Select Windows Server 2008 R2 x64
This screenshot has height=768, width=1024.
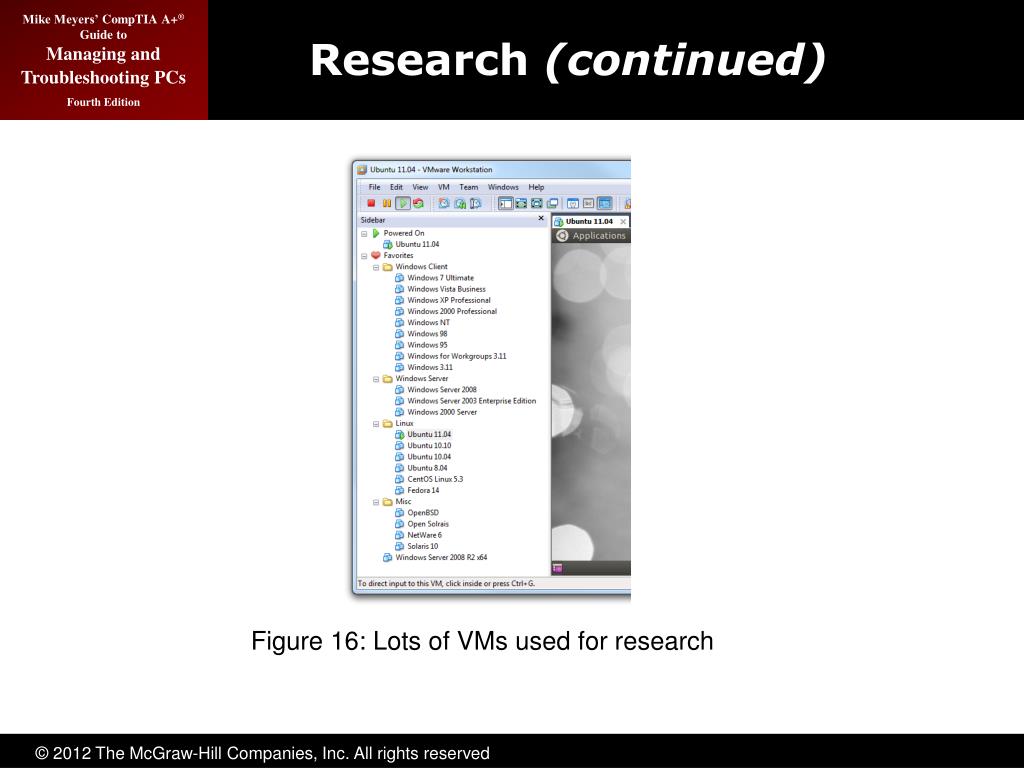point(441,558)
